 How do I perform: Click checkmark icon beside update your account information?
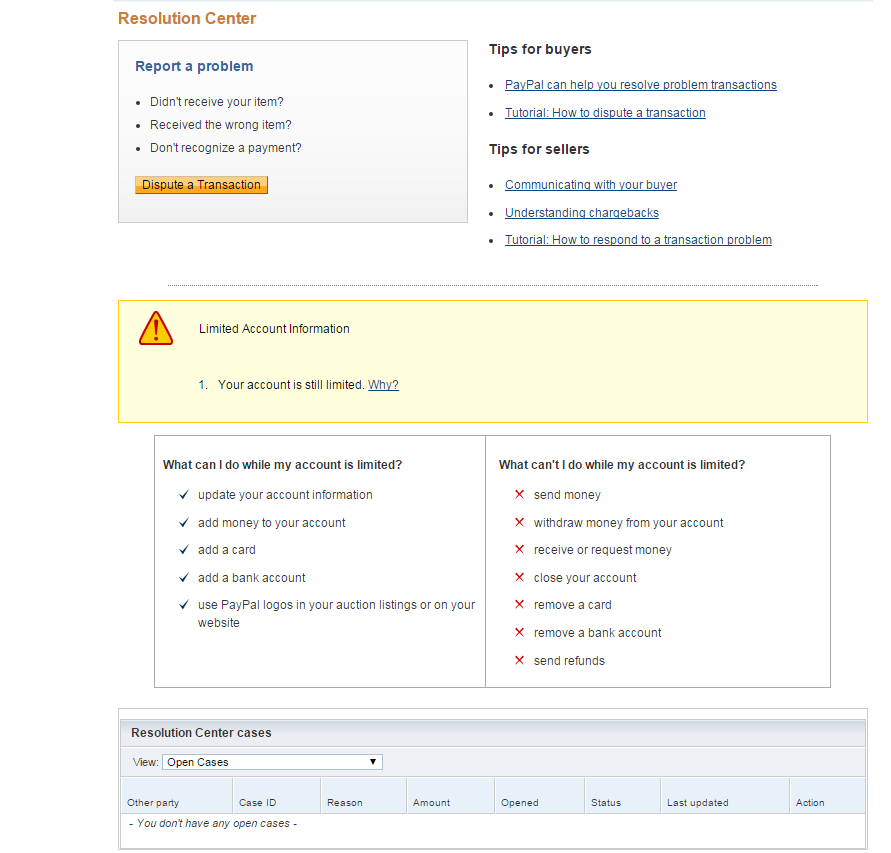point(184,495)
